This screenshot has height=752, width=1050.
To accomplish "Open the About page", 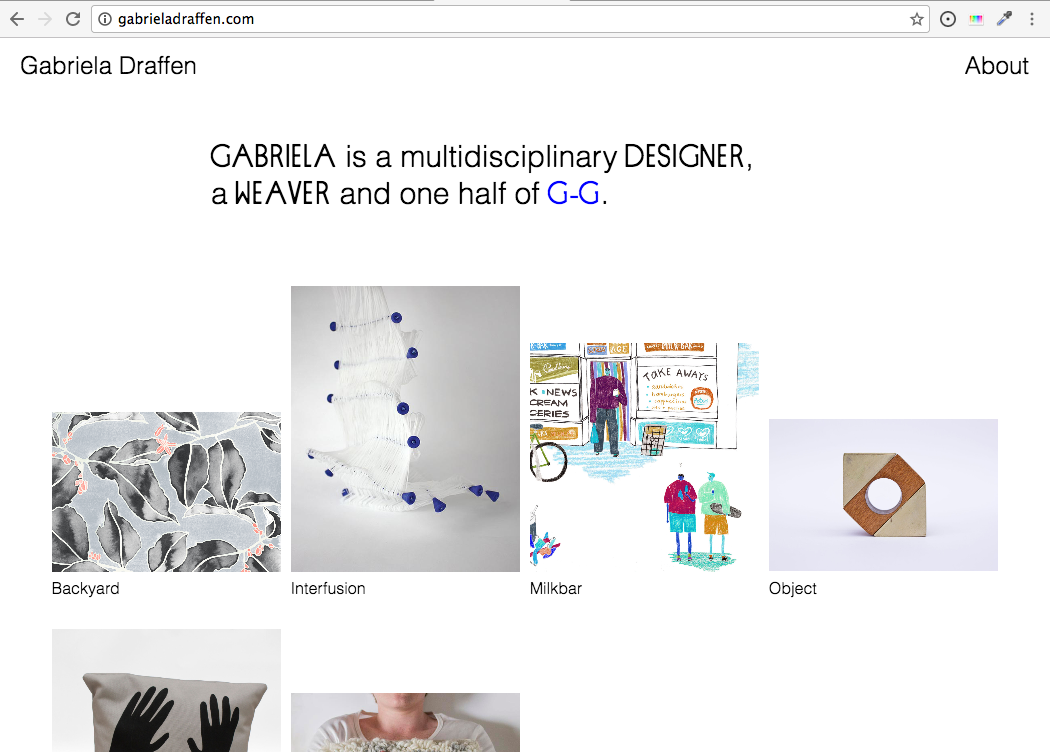I will pyautogui.click(x=996, y=66).
